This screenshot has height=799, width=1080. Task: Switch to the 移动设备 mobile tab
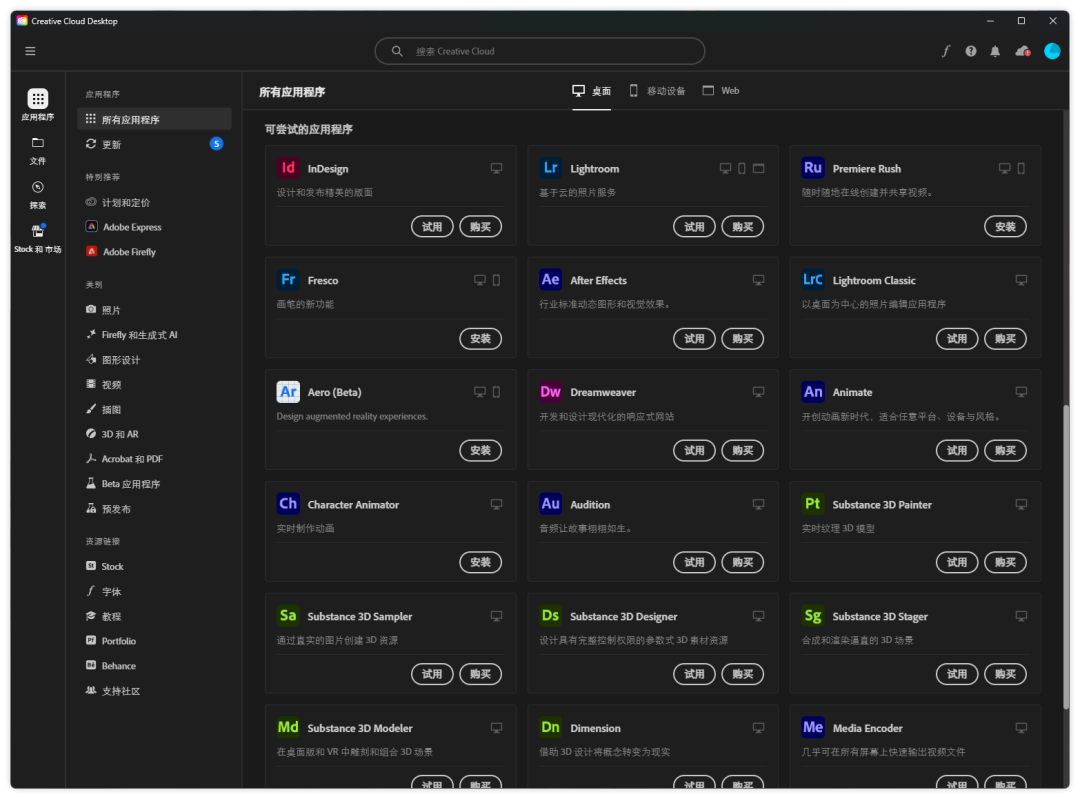point(657,91)
